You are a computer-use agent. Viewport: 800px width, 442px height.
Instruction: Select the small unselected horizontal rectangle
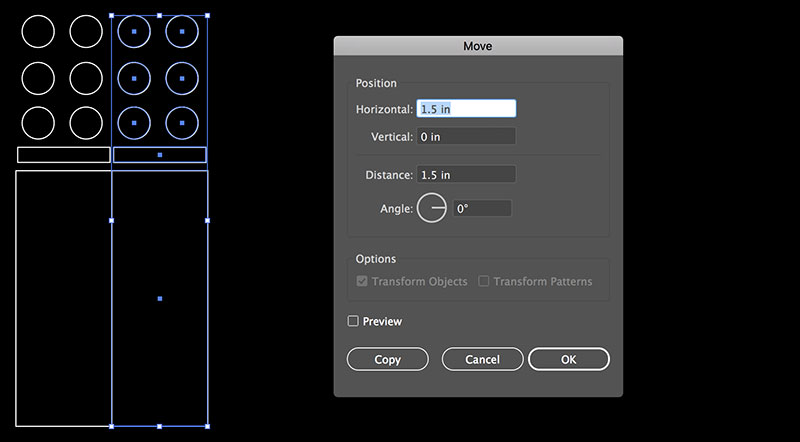63,155
